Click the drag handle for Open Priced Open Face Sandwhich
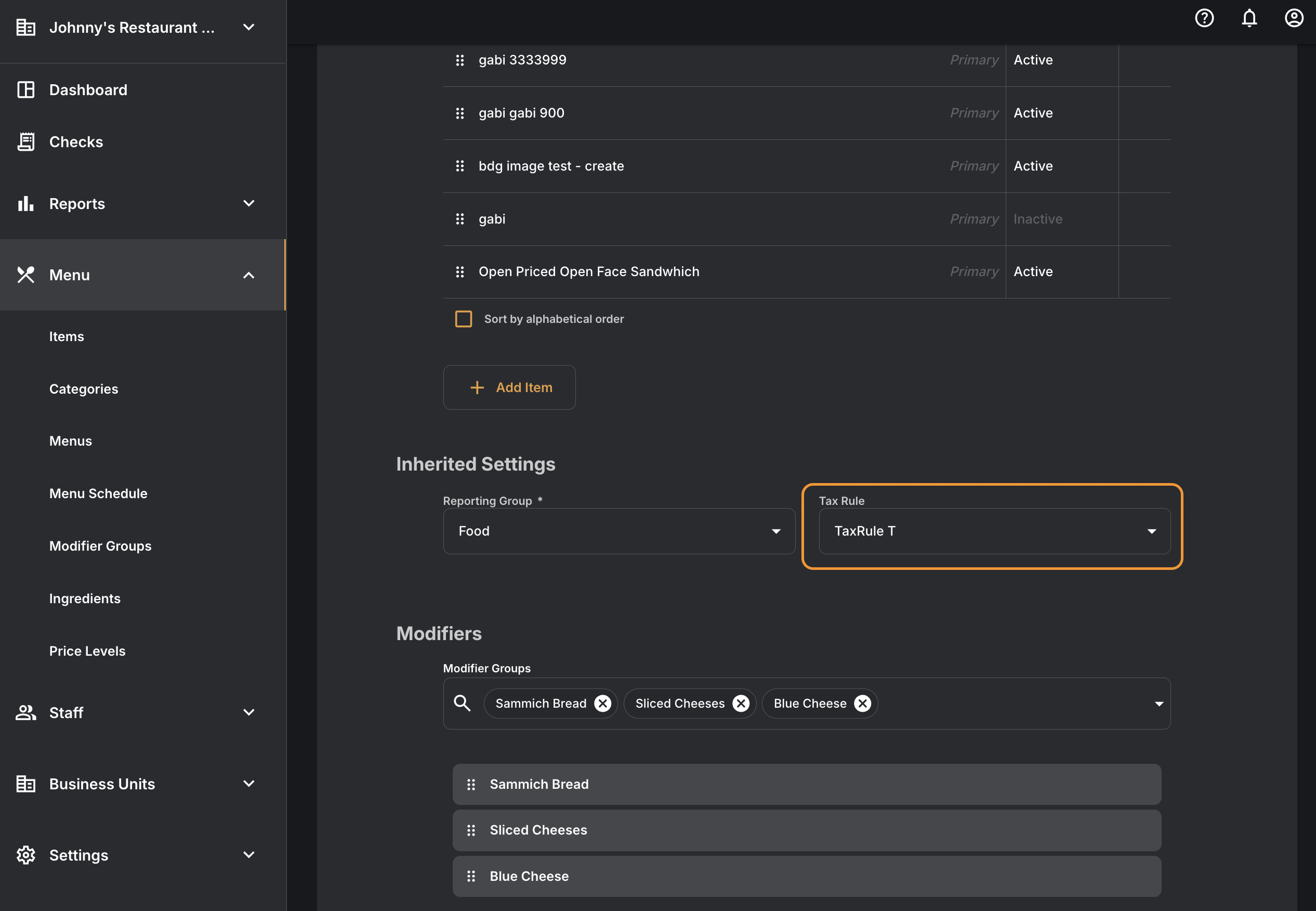1316x911 pixels. coord(460,272)
